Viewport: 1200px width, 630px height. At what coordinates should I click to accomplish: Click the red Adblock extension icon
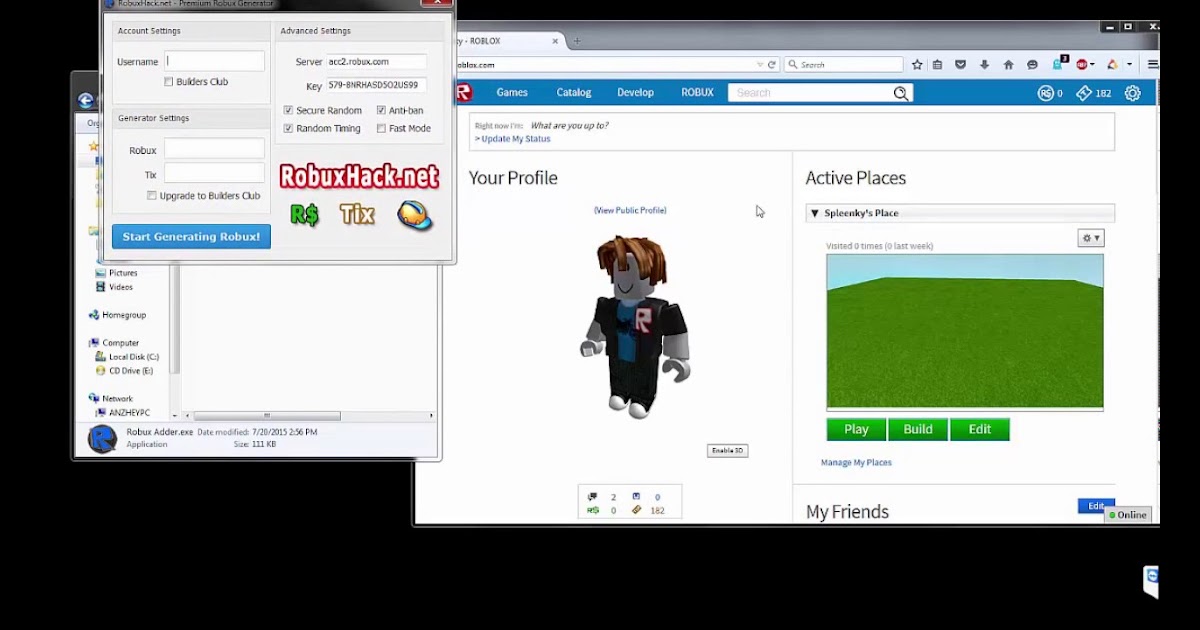coord(1082,64)
